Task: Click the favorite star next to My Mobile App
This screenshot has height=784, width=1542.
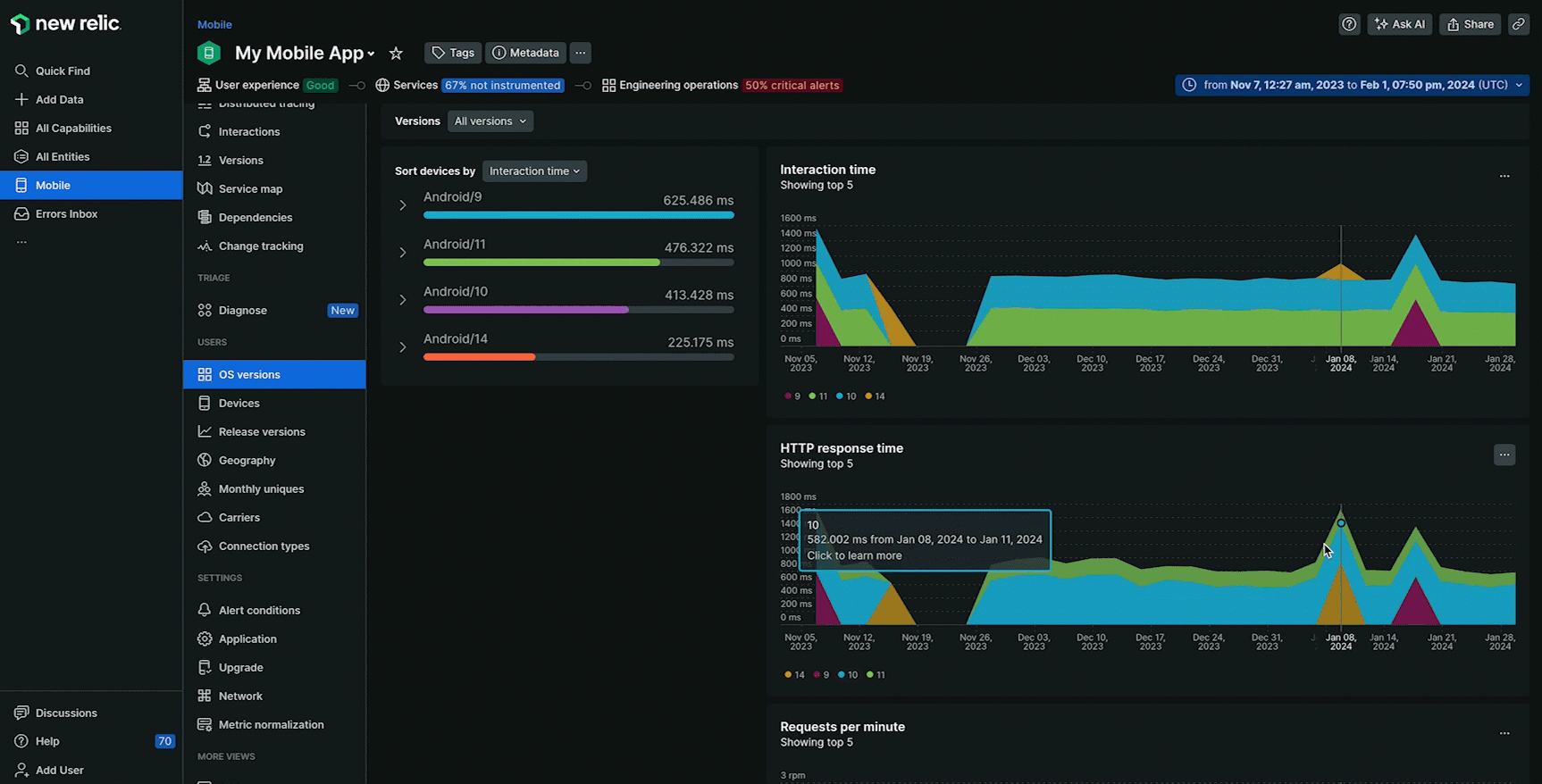Action: pyautogui.click(x=396, y=54)
